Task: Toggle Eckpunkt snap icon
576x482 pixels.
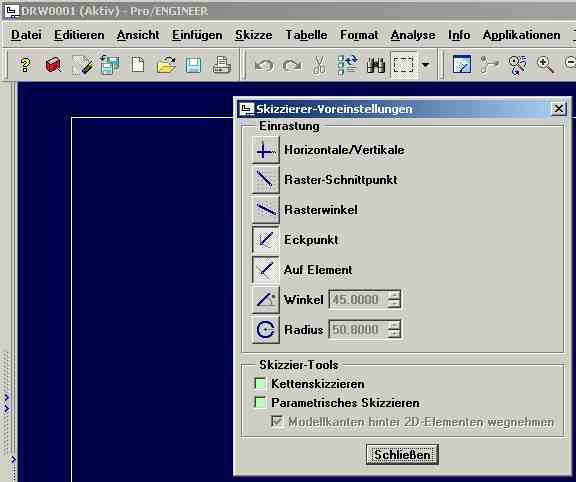Action: [266, 240]
